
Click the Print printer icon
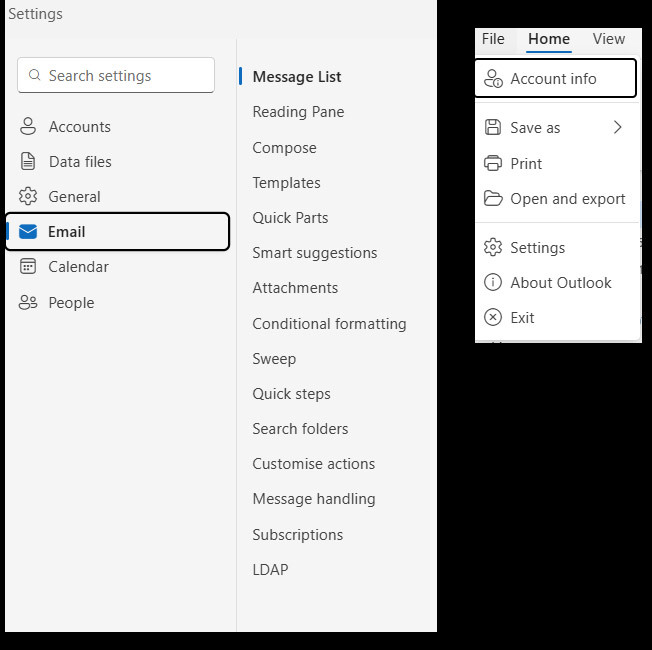point(493,163)
